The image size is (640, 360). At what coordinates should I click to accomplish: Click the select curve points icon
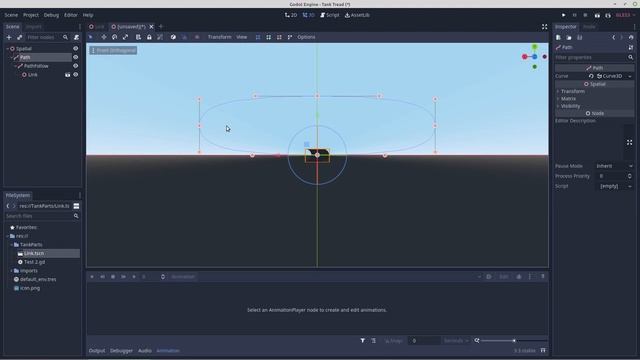coord(258,37)
